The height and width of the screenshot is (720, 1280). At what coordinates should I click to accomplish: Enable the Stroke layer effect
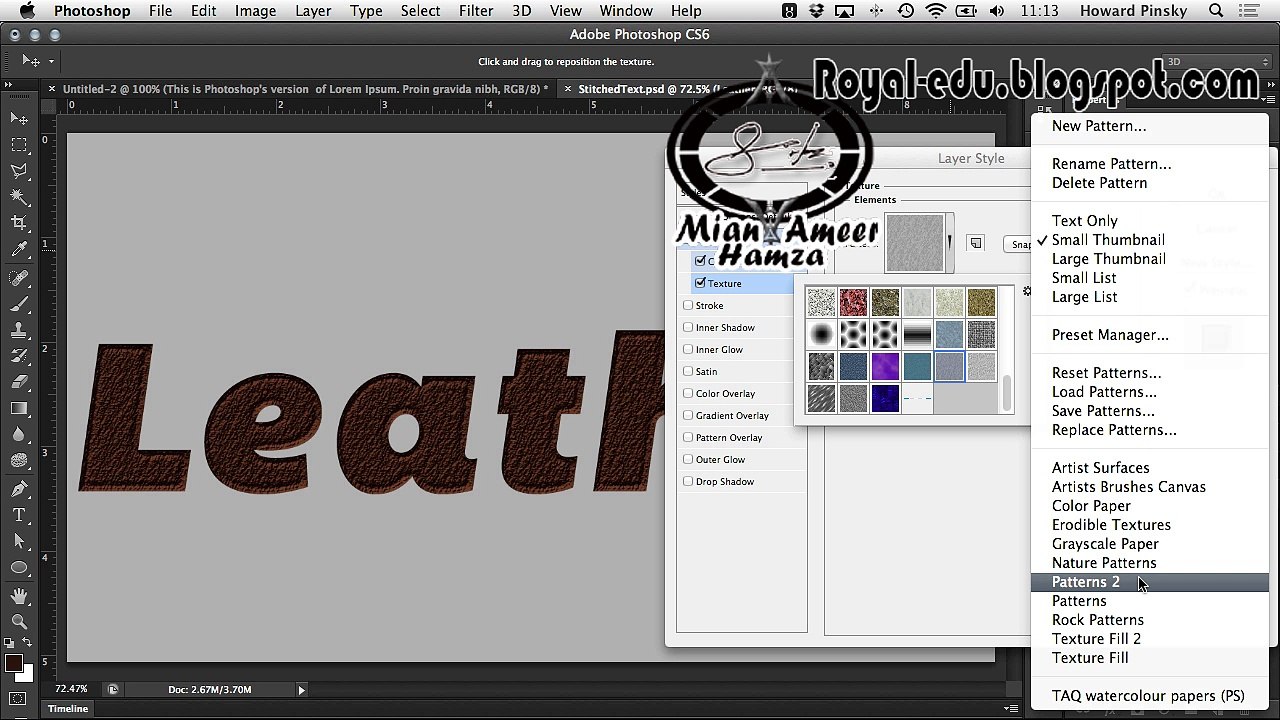pos(688,305)
